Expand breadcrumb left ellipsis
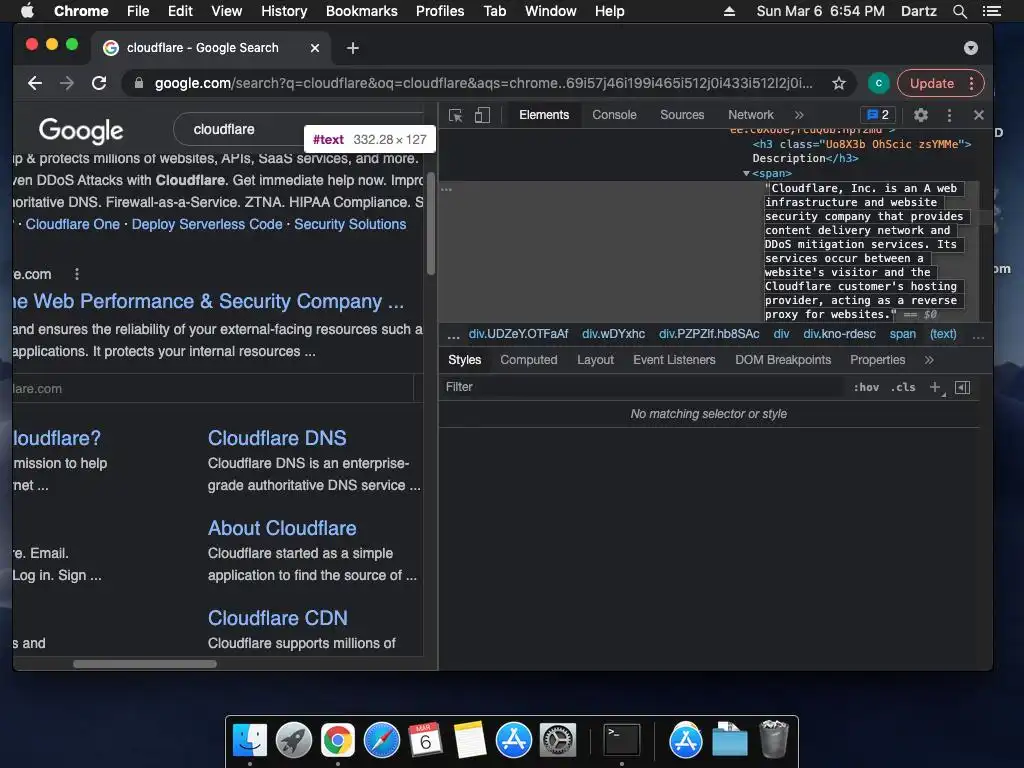Screen dimensions: 1024x768 point(453,335)
